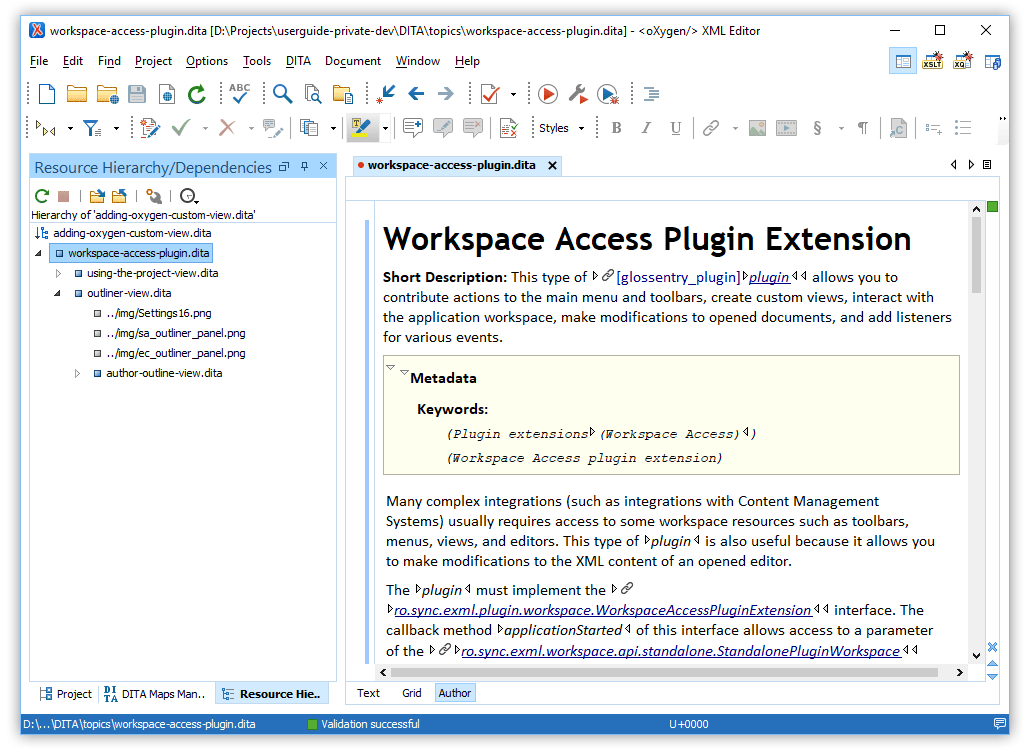Collapse outliner-view.dita tree node

(x=57, y=293)
